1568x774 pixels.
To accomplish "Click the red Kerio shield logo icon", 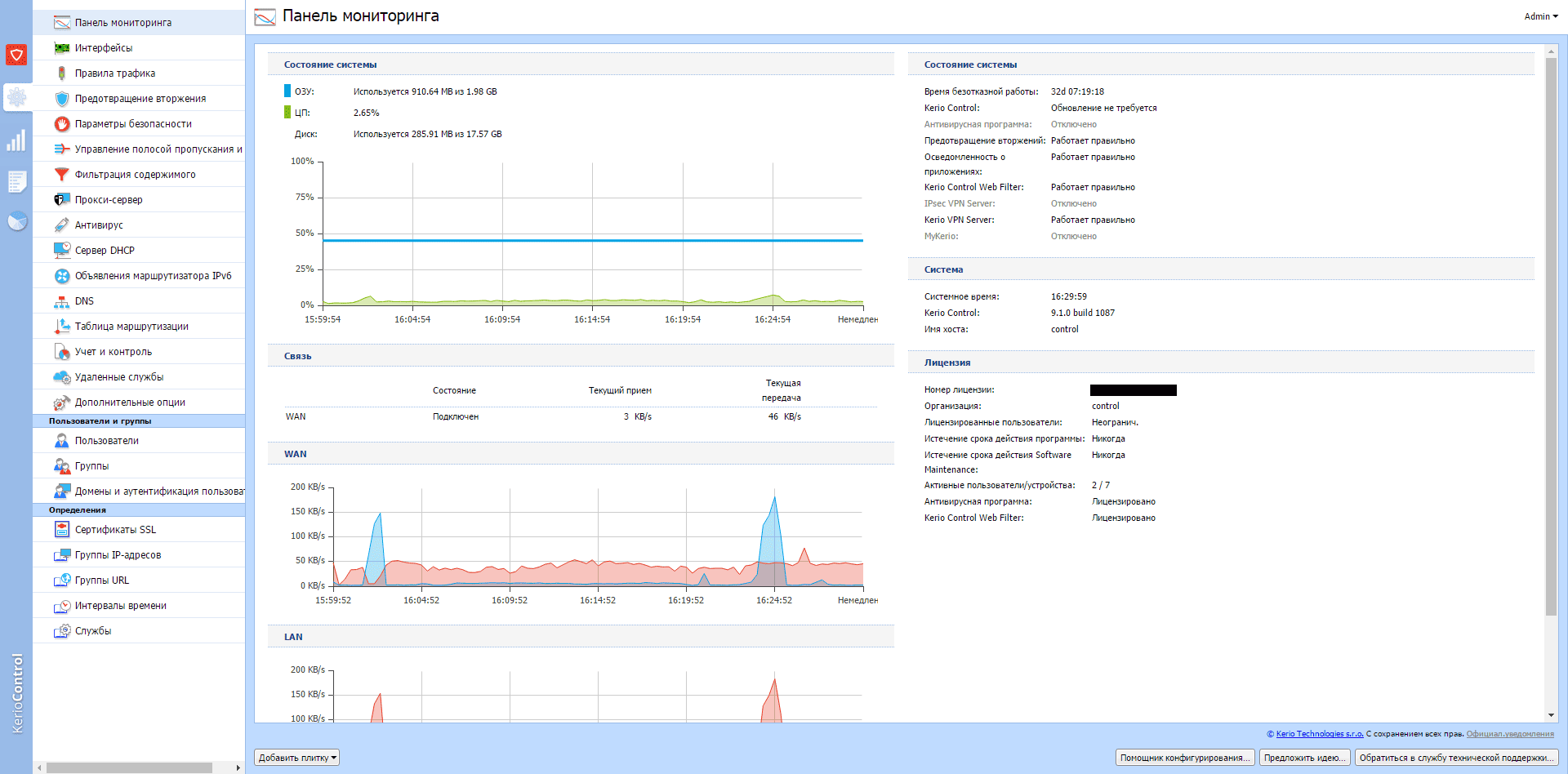I will click(x=16, y=55).
